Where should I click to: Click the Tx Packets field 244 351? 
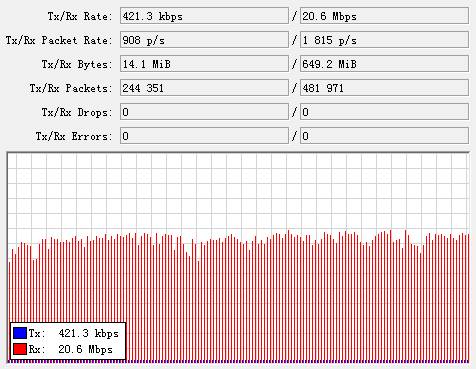coord(204,88)
